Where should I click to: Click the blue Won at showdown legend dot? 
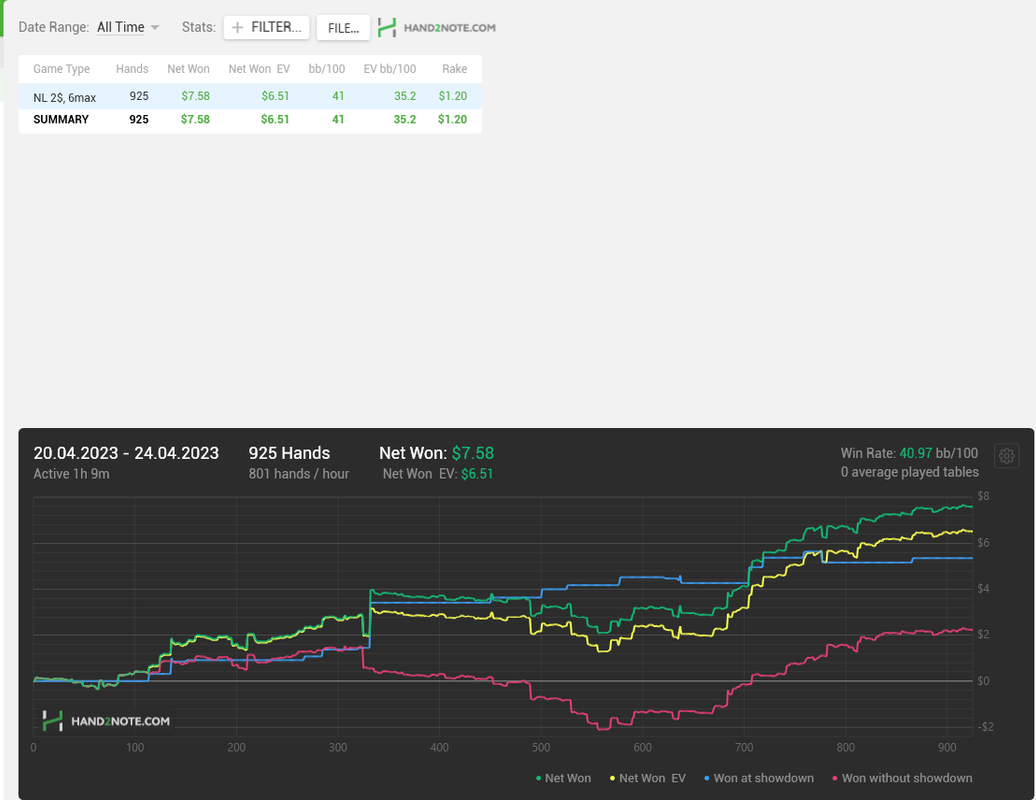pyautogui.click(x=707, y=779)
